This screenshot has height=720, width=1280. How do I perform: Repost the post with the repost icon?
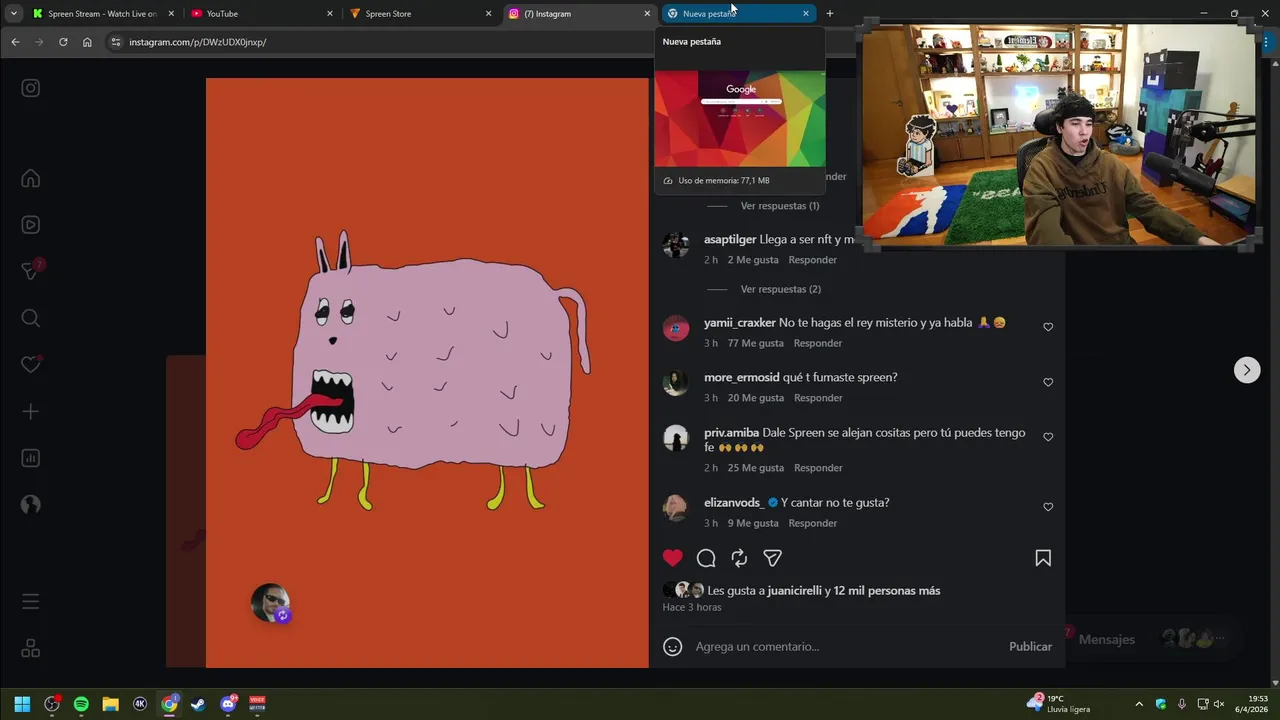point(739,558)
